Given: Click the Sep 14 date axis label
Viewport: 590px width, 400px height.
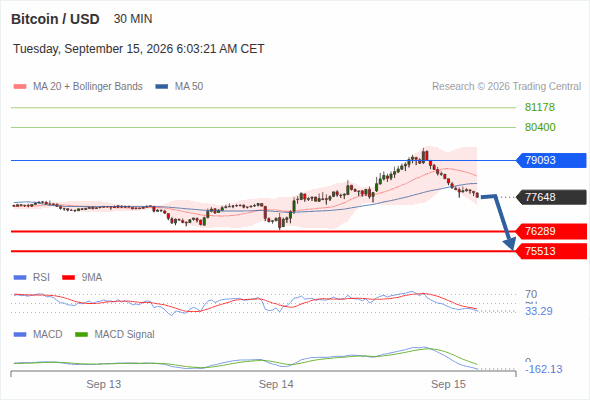Looking at the screenshot, I should (x=276, y=384).
